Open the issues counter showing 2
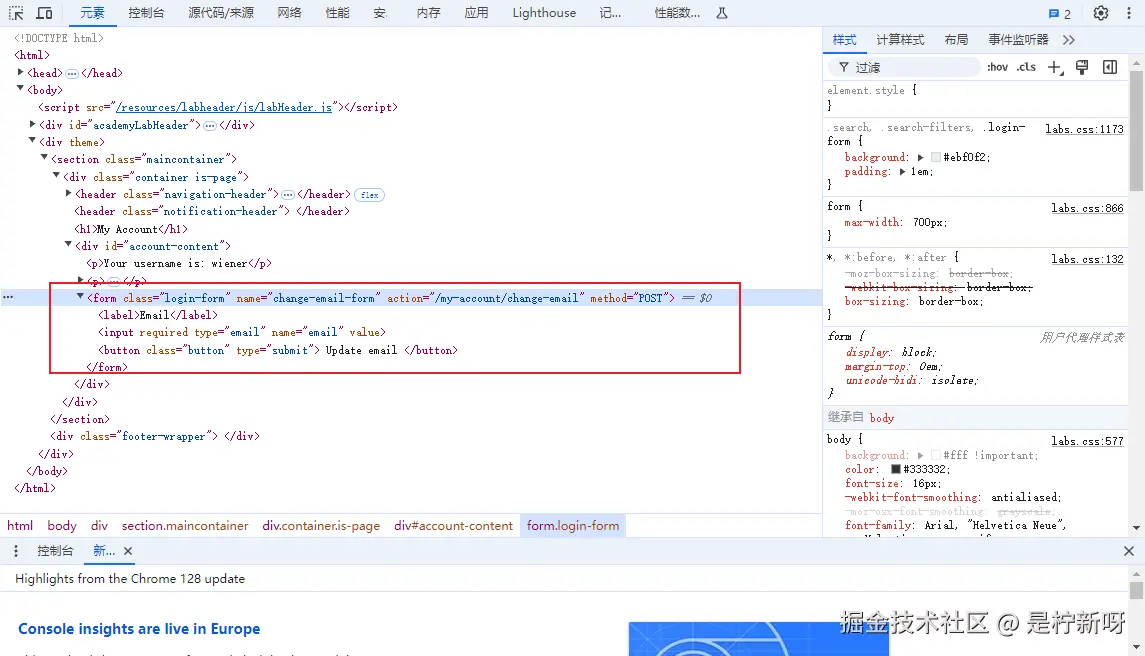 [1060, 14]
